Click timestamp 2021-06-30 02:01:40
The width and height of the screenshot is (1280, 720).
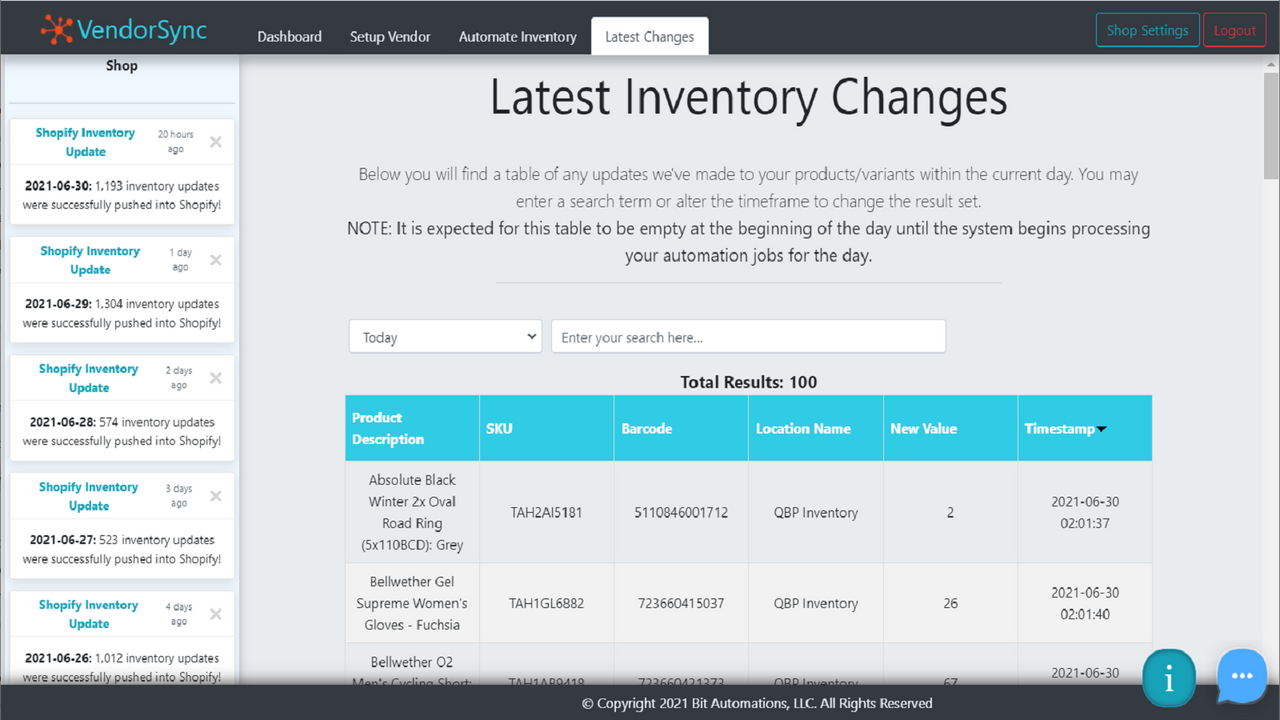1085,603
